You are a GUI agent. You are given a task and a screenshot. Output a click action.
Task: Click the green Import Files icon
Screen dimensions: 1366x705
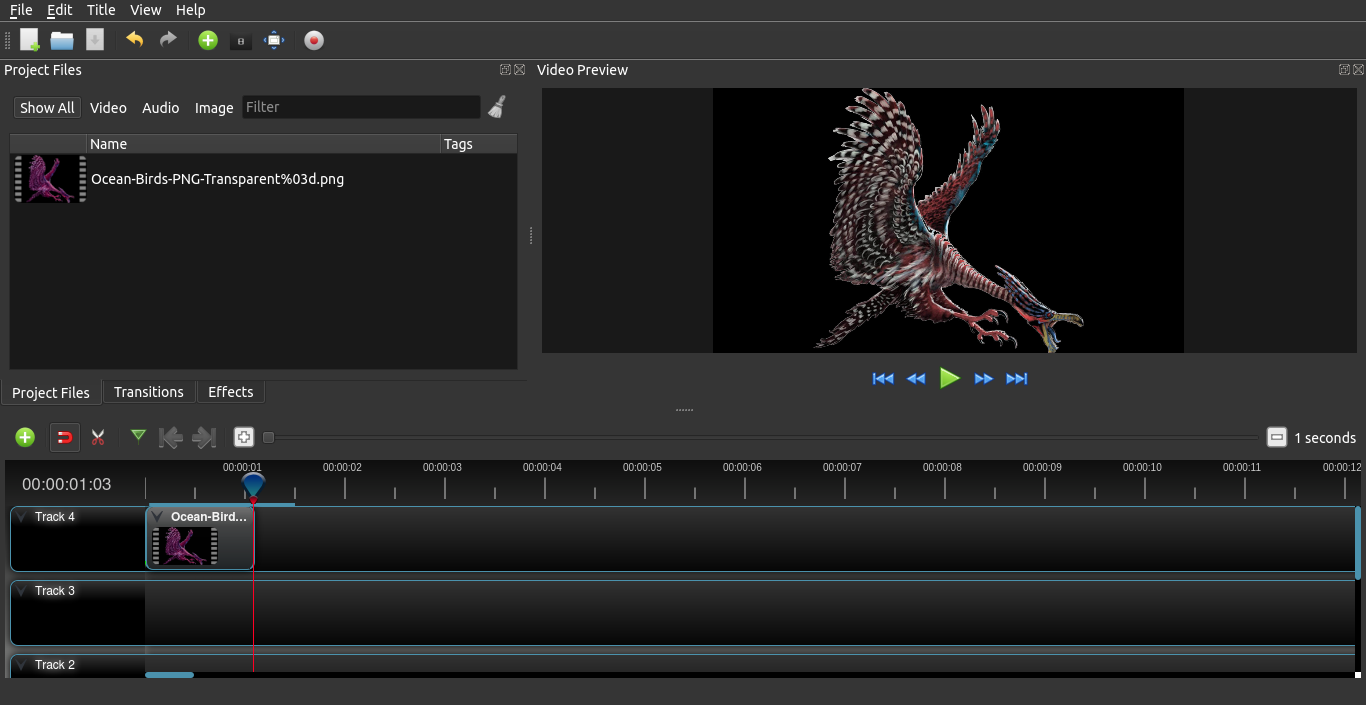(208, 40)
